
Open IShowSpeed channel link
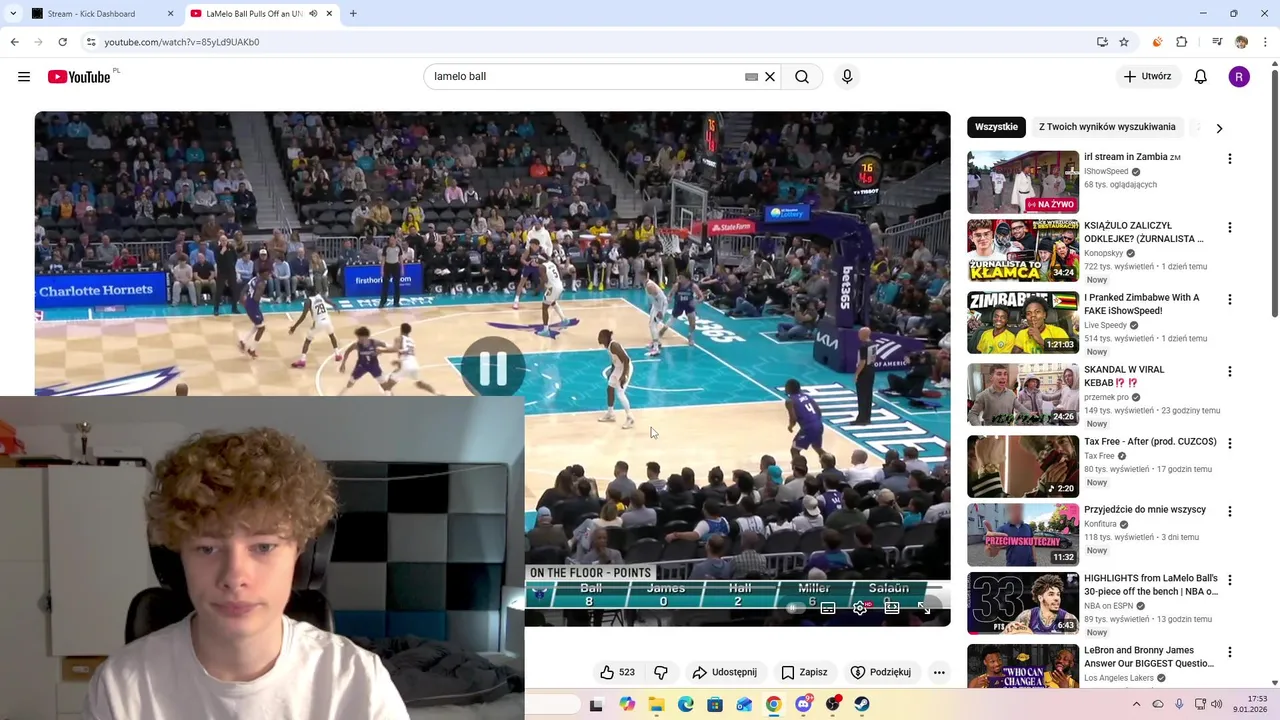(1106, 171)
